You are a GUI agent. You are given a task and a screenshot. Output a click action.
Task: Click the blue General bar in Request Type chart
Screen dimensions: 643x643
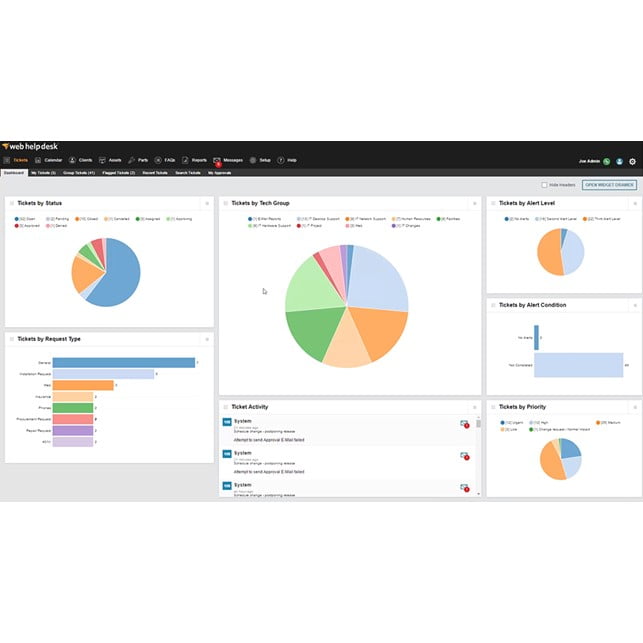123,362
